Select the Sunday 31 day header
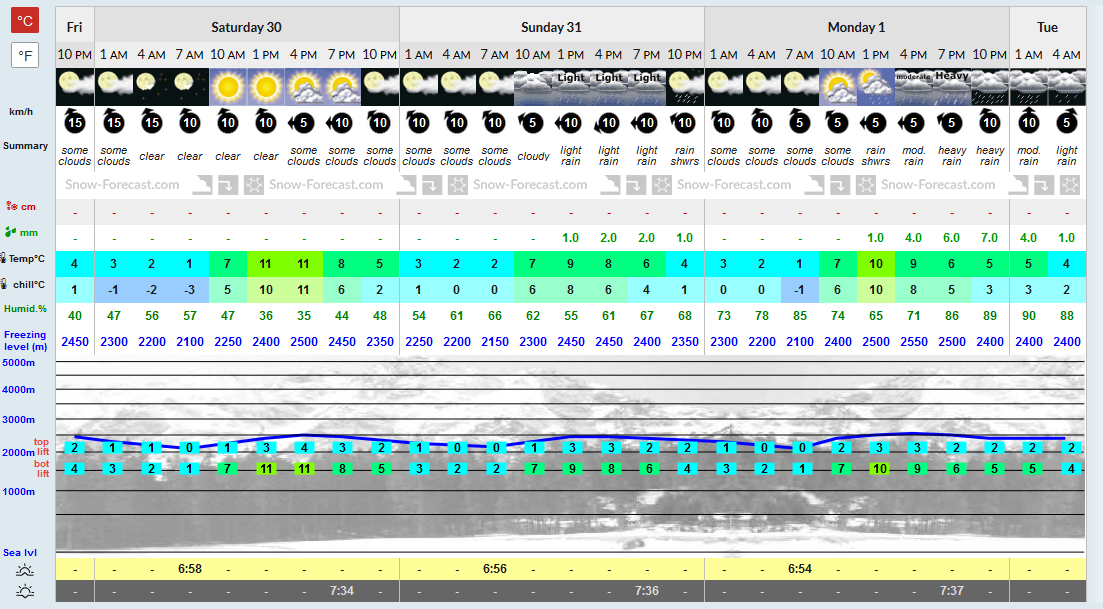 click(x=552, y=27)
